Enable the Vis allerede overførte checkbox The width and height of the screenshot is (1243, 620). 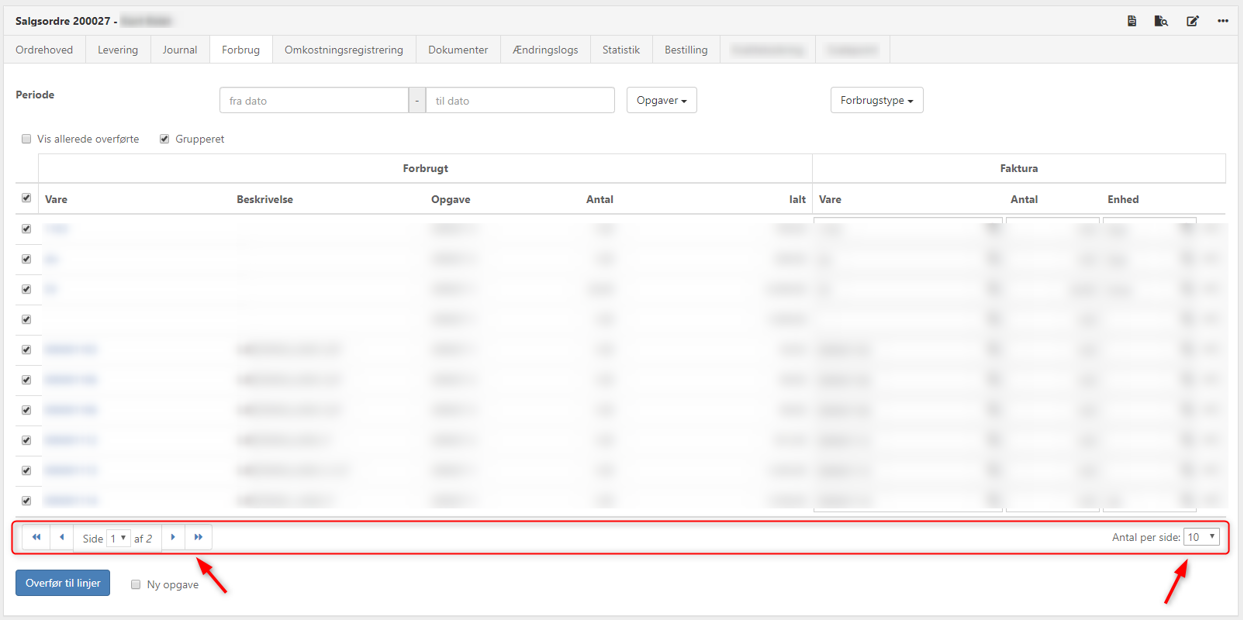point(27,139)
